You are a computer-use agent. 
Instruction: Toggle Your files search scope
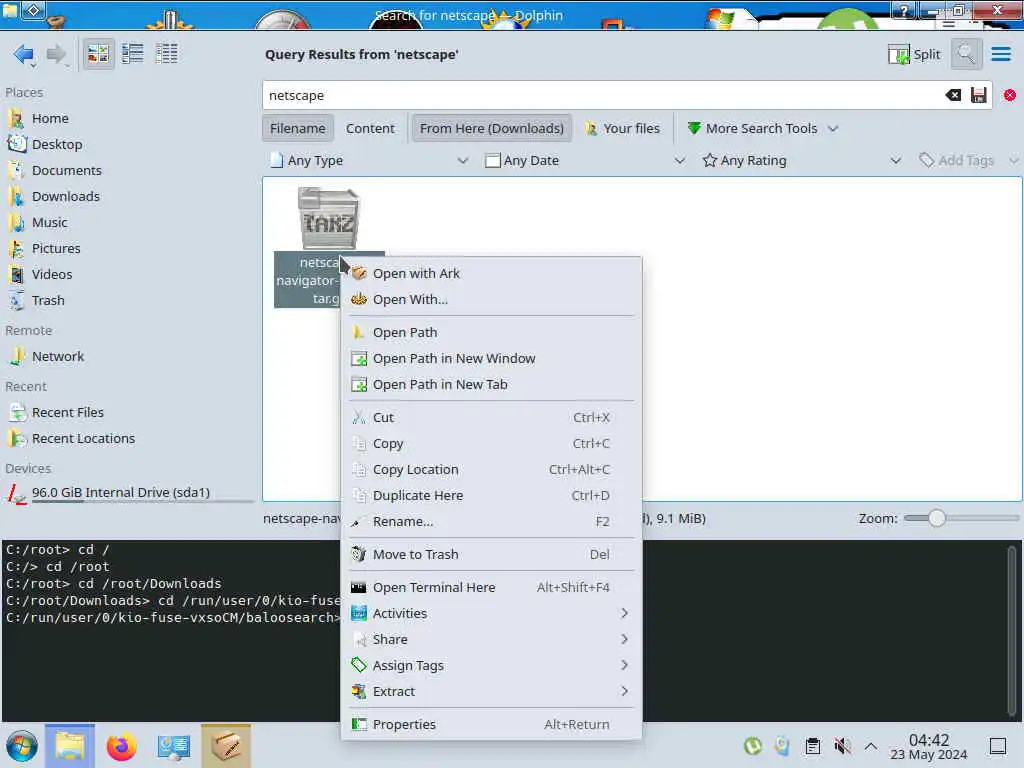click(622, 129)
